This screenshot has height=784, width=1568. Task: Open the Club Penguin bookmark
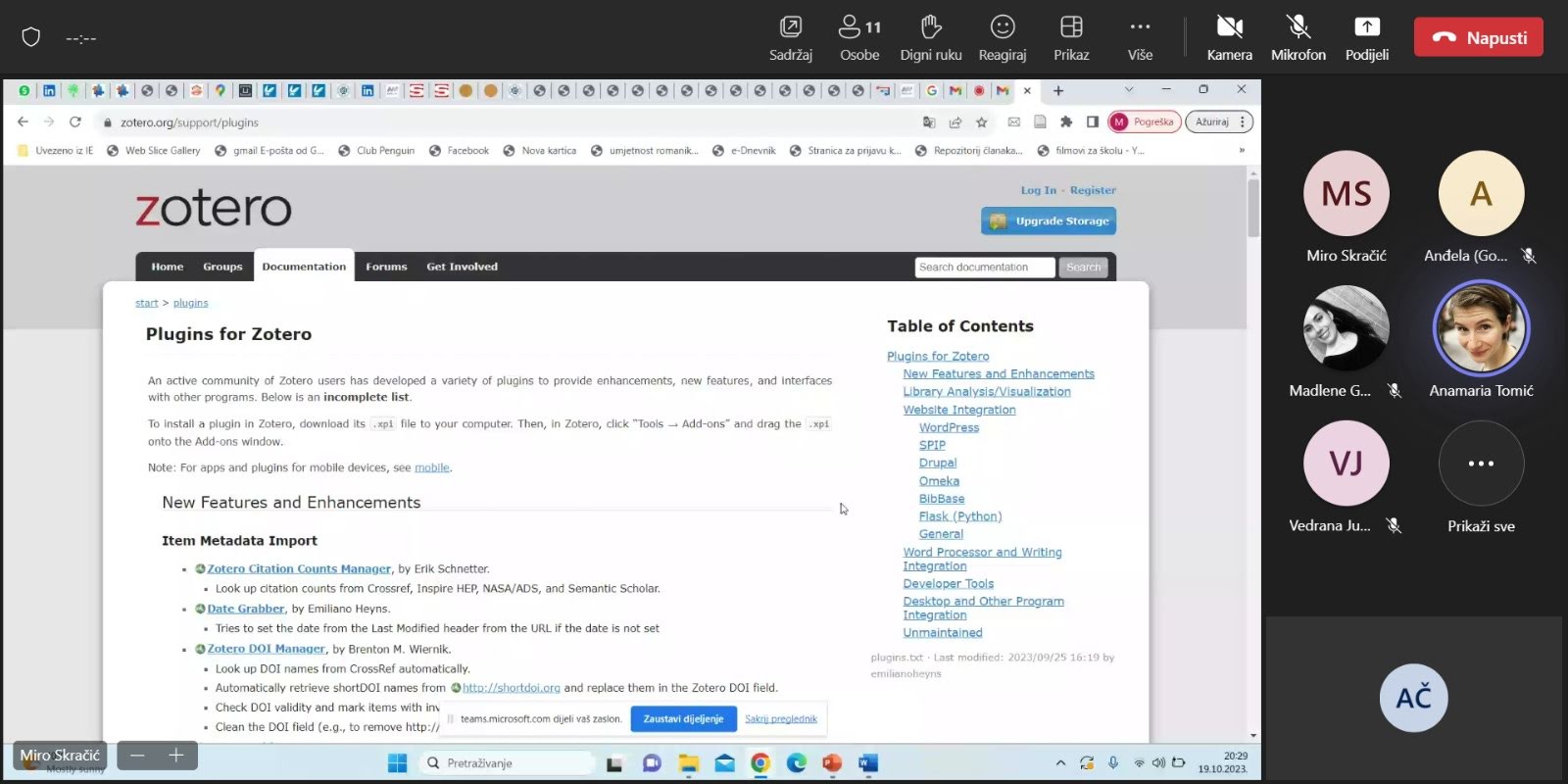coord(376,151)
